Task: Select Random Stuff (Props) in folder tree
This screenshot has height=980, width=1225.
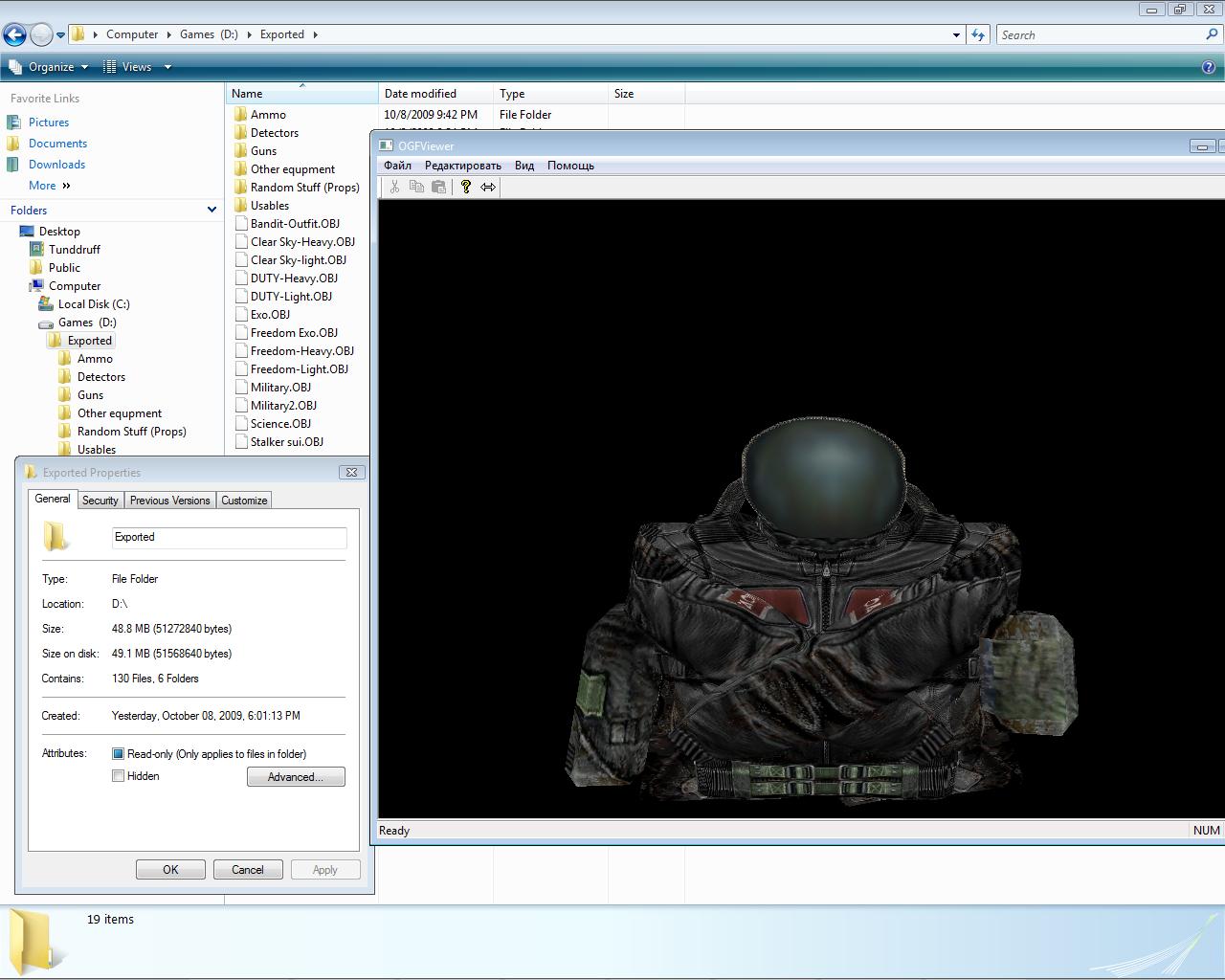Action: [x=132, y=432]
